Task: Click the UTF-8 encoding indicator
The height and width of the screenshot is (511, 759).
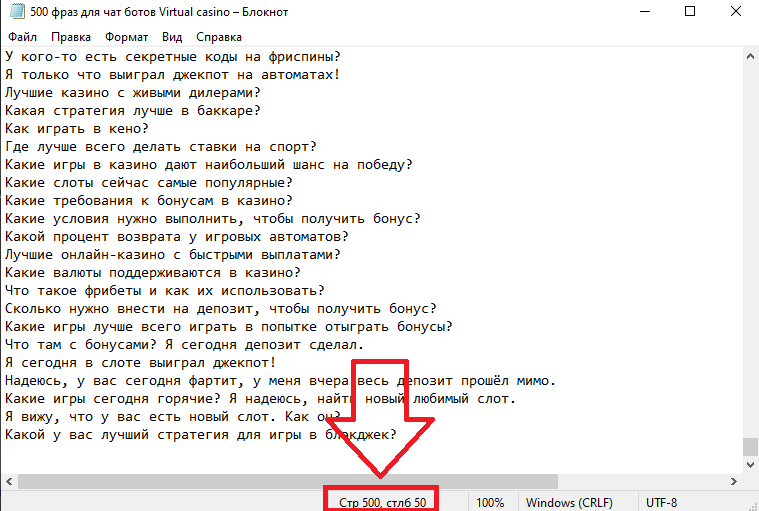Action: (x=663, y=502)
